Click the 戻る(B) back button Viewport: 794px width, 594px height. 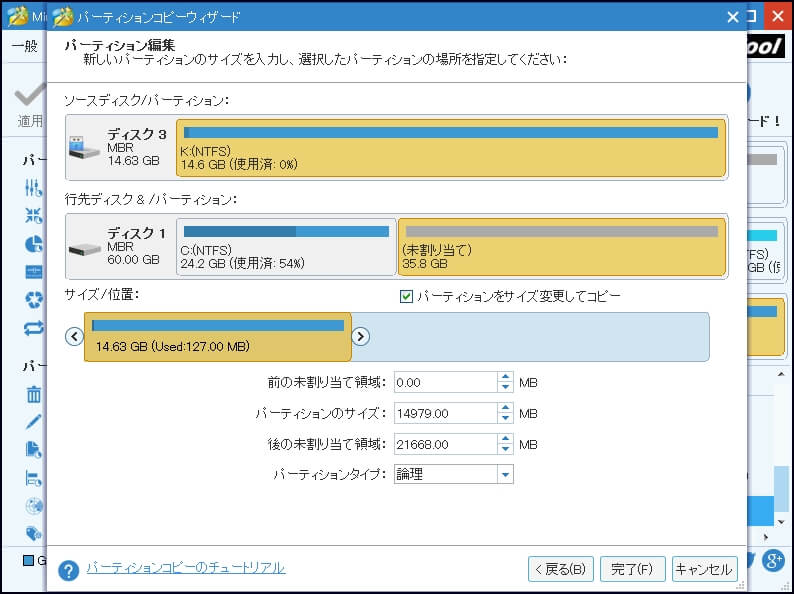[x=561, y=569]
